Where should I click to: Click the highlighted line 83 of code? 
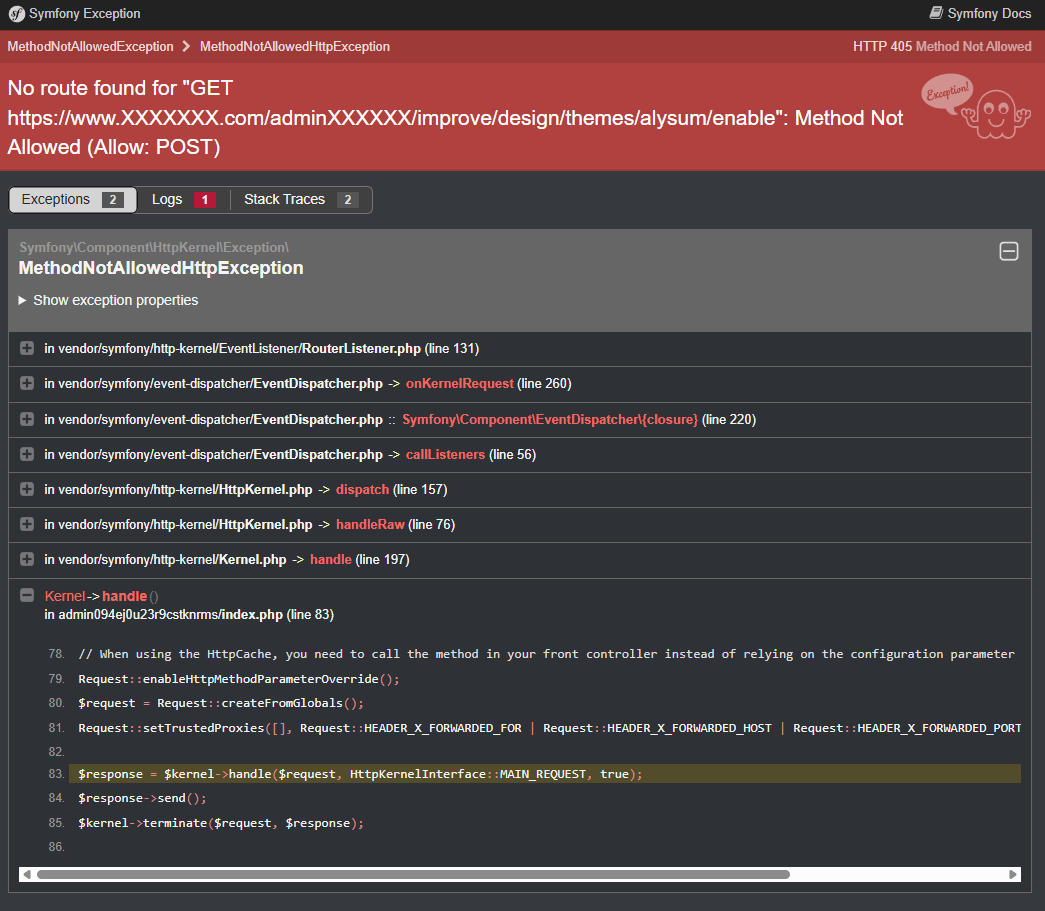click(544, 774)
